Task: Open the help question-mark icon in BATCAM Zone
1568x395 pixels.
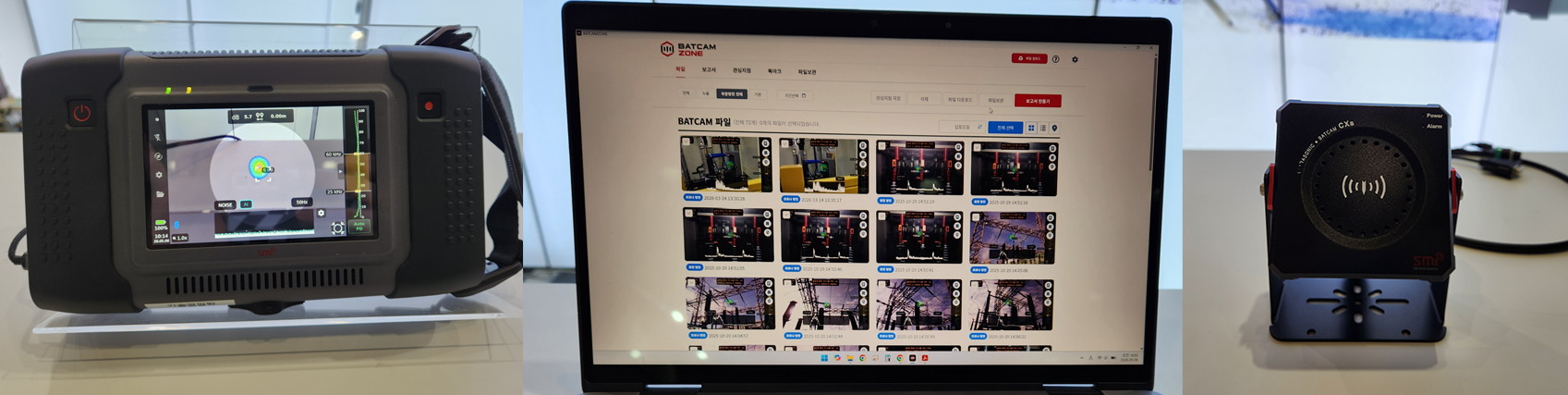Action: 1055,59
